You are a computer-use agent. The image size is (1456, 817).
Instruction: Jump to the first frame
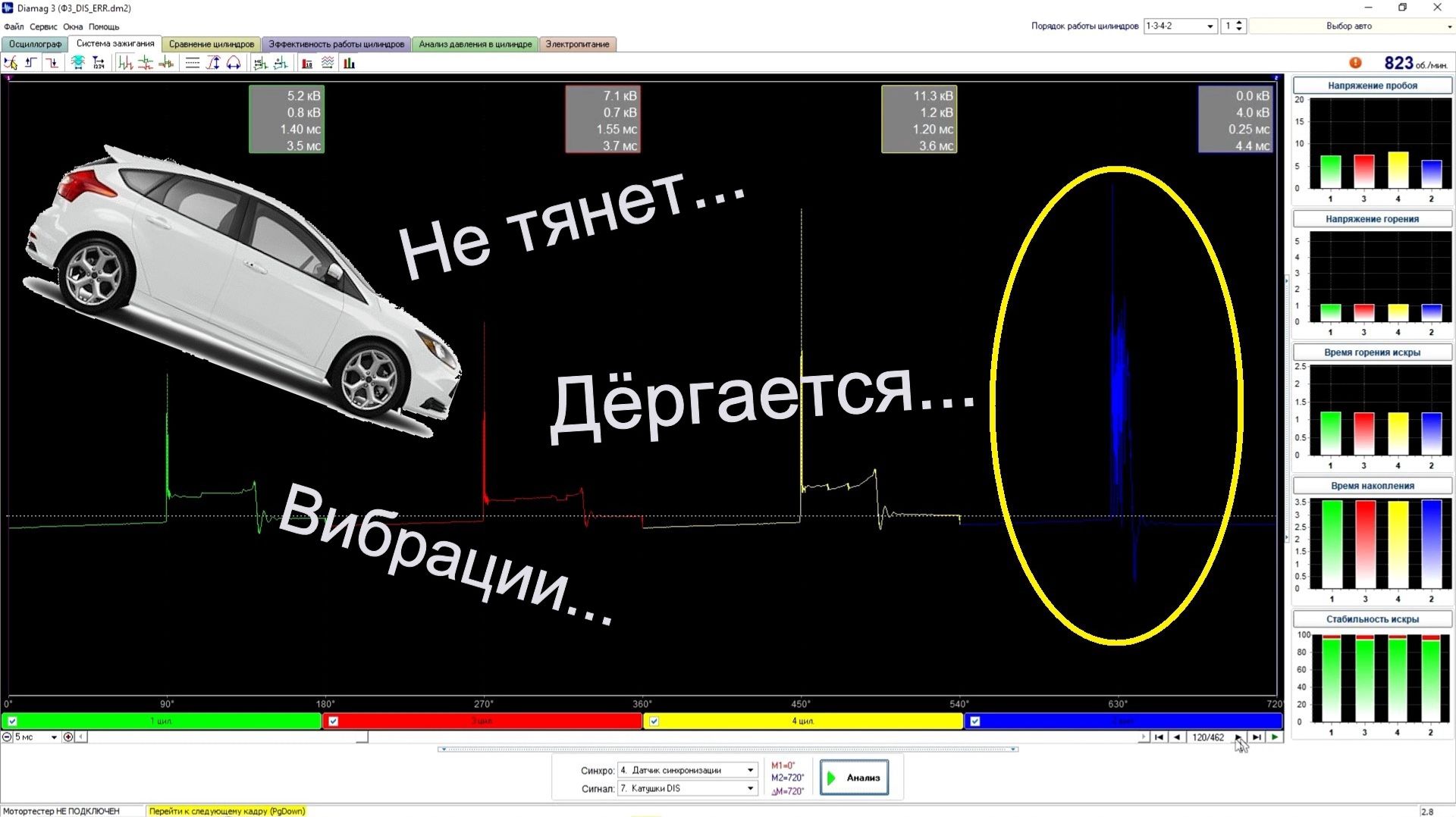click(1159, 737)
